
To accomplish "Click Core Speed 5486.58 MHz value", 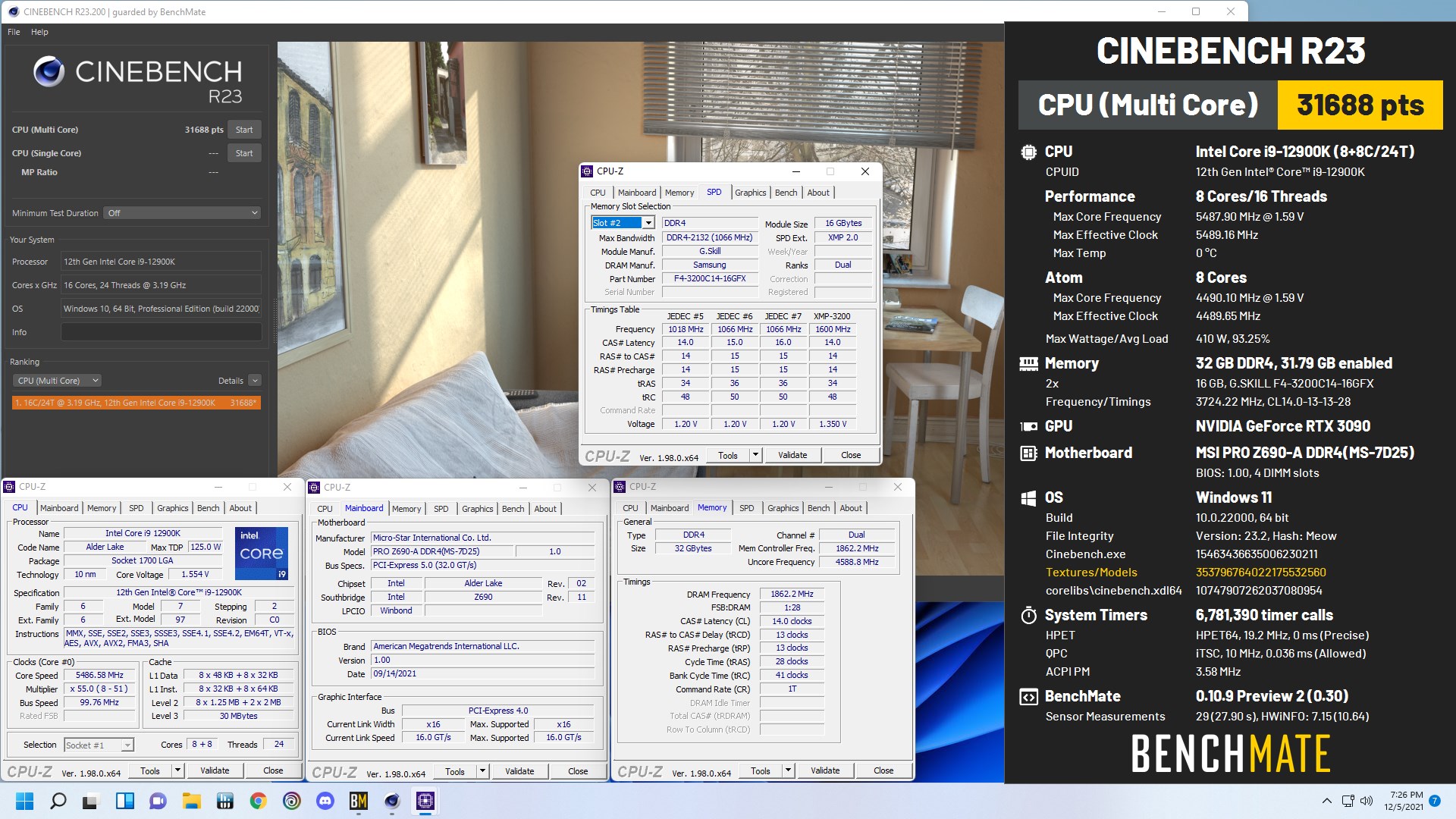I will click(99, 675).
